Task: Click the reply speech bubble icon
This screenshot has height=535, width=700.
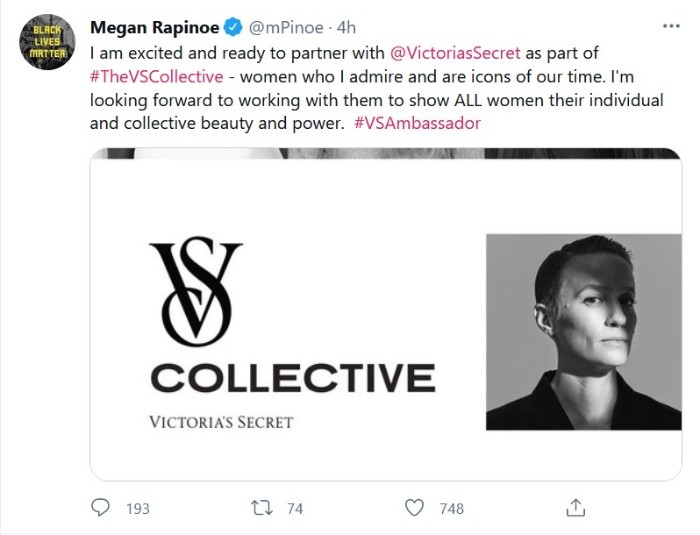Action: (101, 508)
